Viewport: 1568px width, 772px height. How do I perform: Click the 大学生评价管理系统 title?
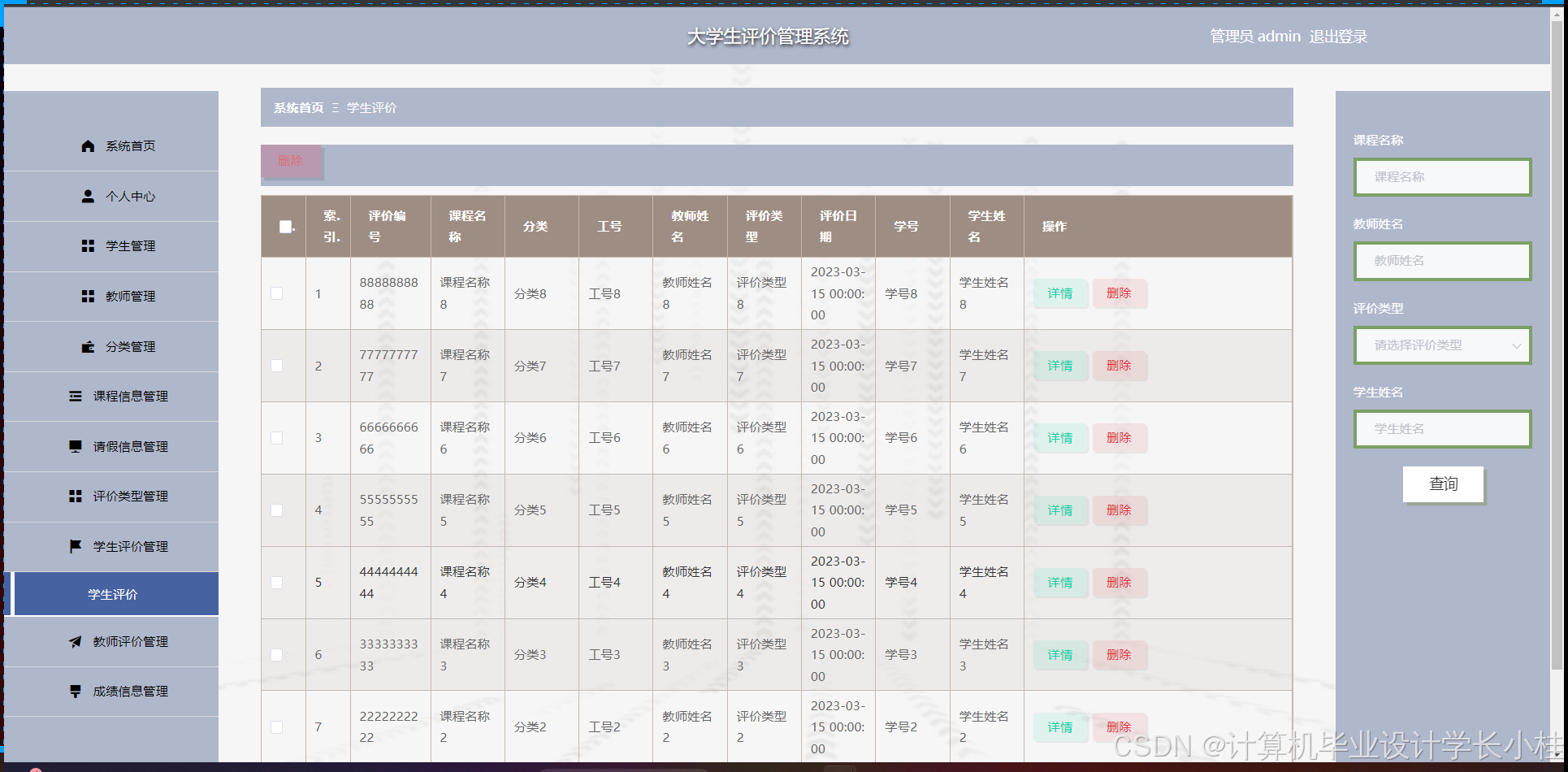[x=768, y=37]
